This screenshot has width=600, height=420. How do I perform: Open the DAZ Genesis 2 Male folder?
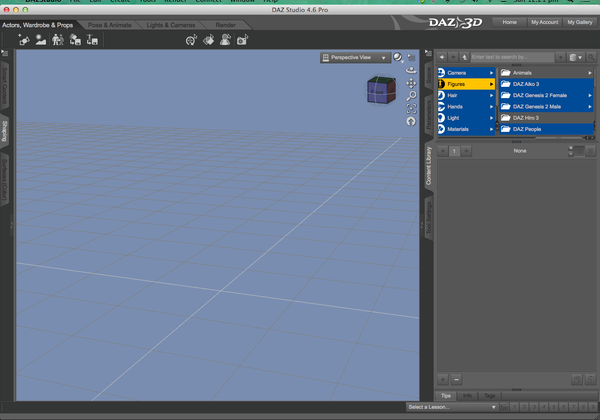click(546, 106)
